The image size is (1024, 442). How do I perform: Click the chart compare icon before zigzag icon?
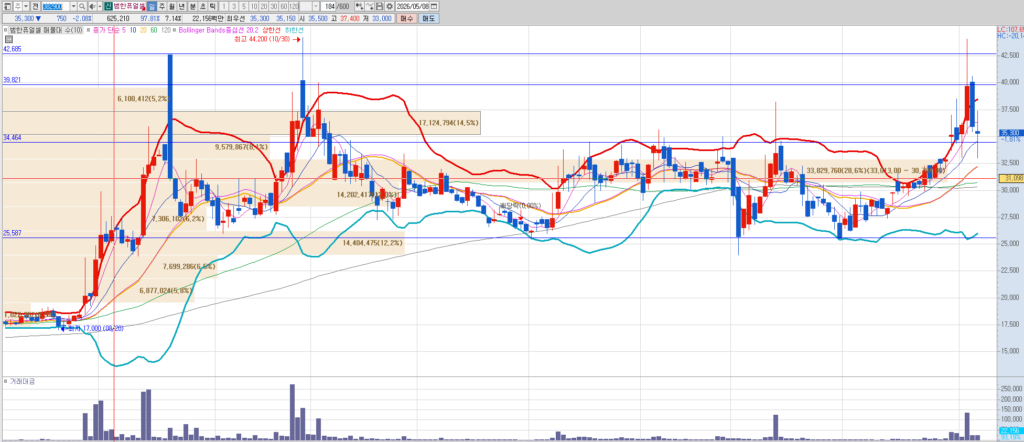pyautogui.click(x=359, y=7)
